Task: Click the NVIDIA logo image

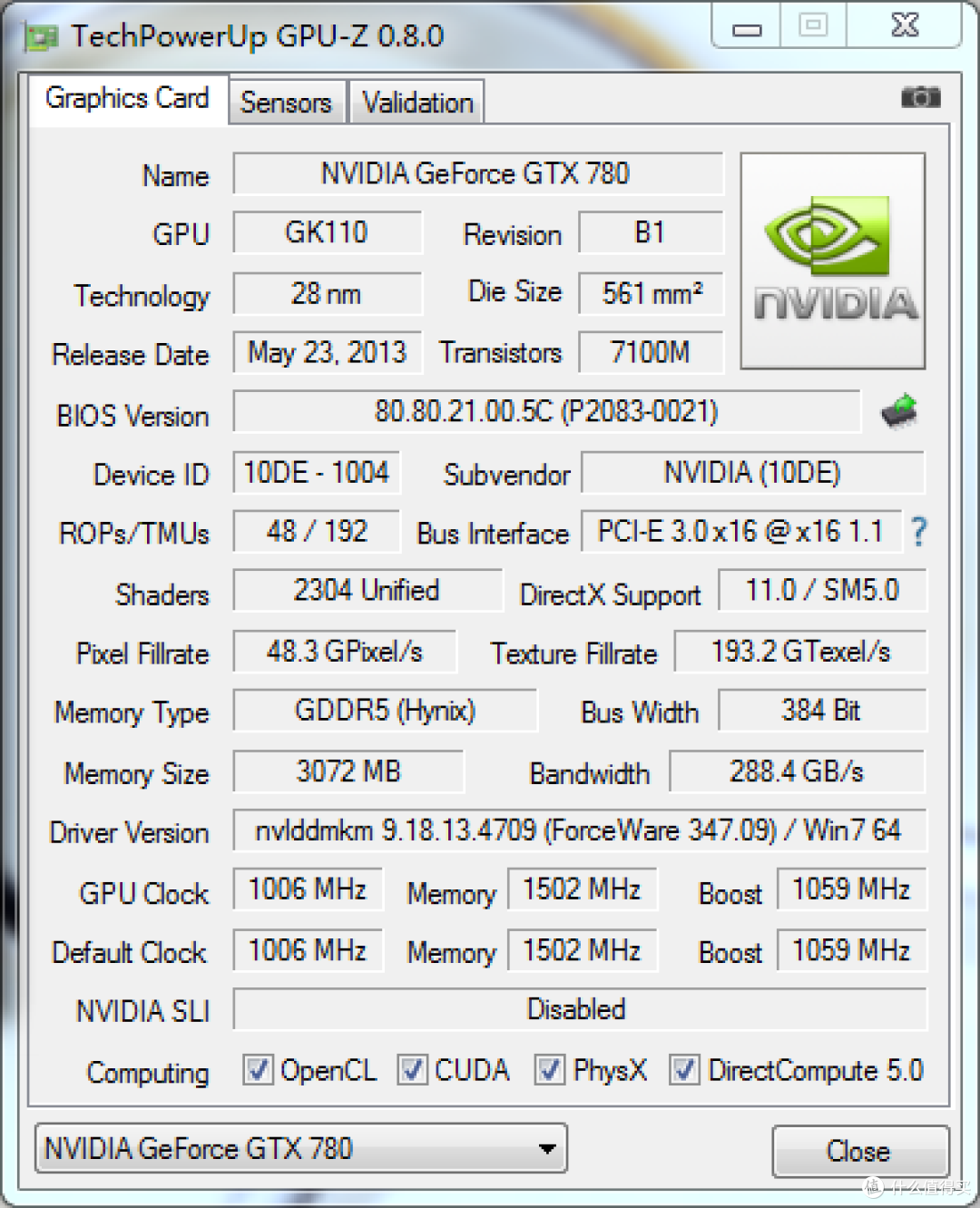Action: [x=833, y=260]
